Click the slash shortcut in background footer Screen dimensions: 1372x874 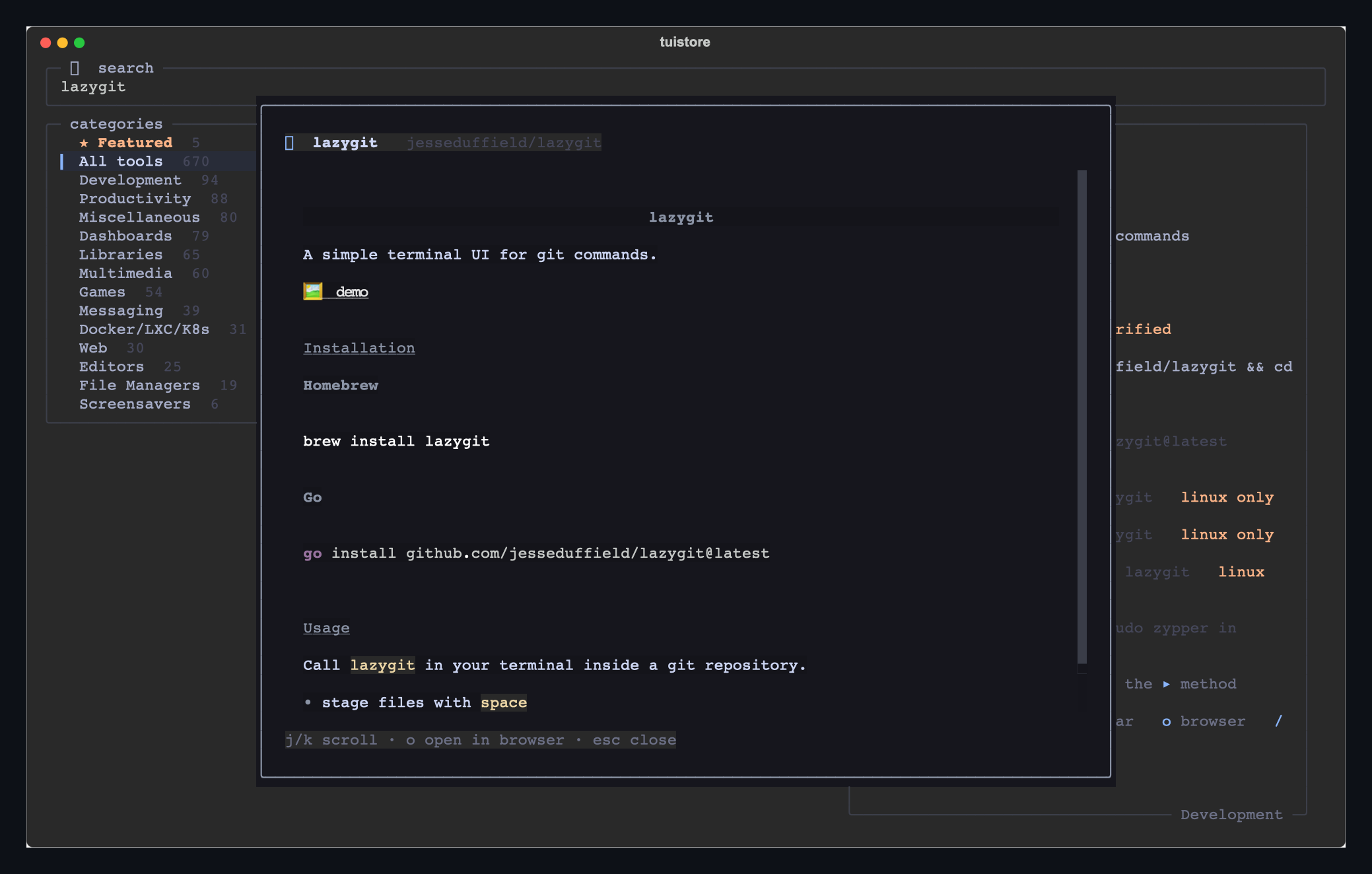[1278, 721]
